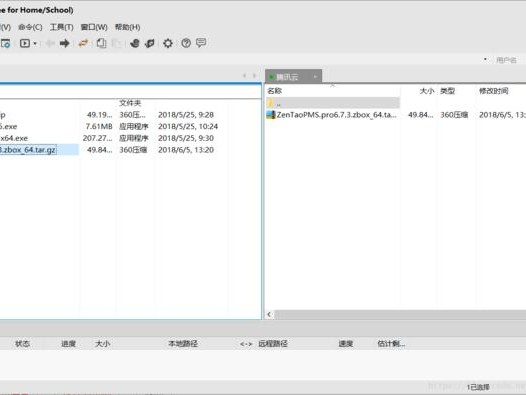Open the address bar dropdown near 用户名
The image size is (526, 395).
point(485,59)
